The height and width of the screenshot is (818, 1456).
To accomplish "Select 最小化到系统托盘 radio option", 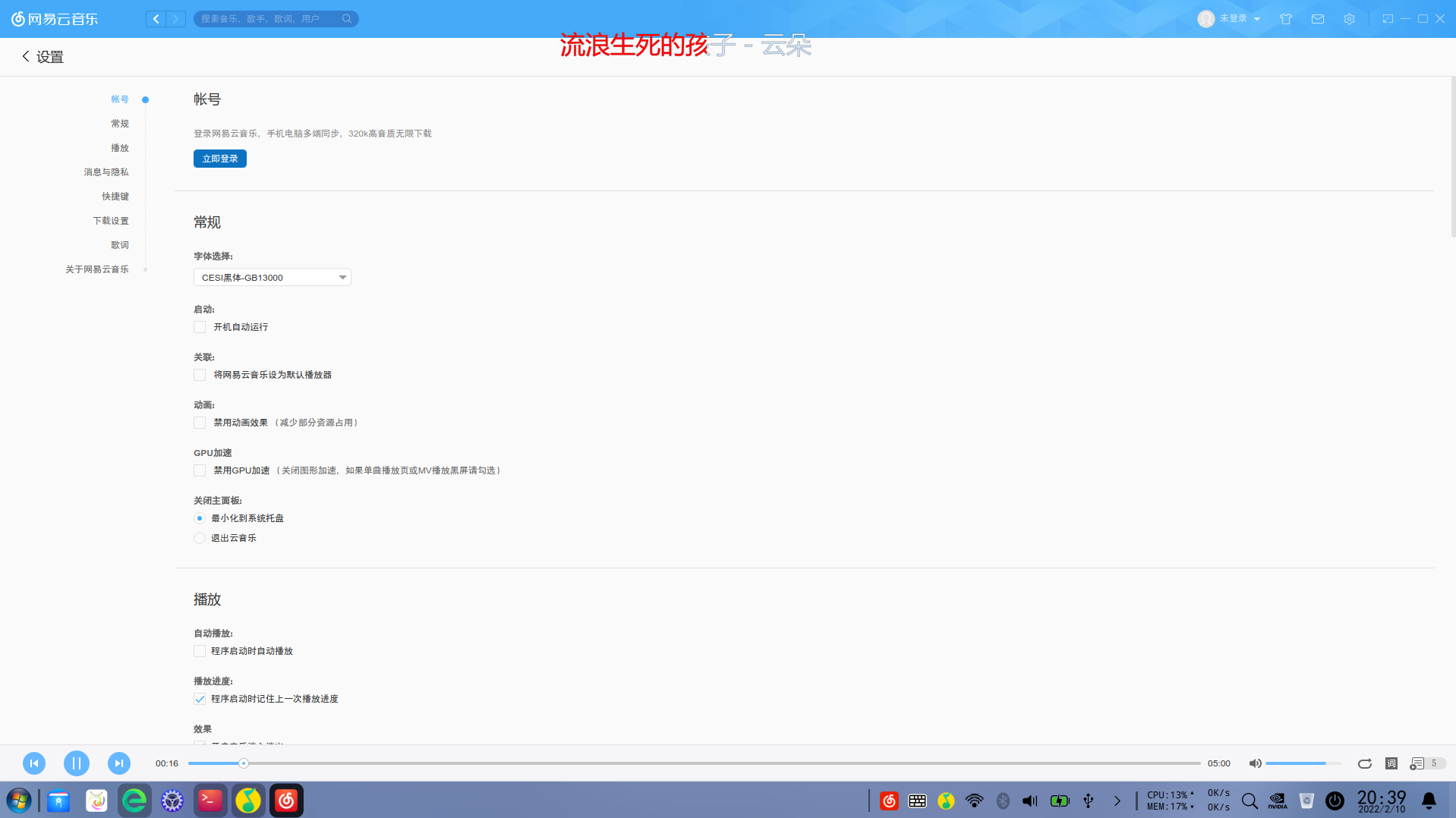I will click(200, 518).
